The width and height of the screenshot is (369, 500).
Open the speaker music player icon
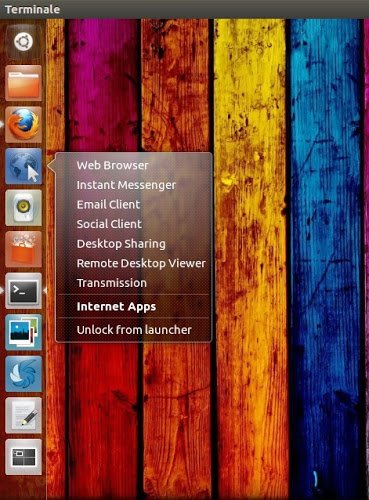click(23, 208)
